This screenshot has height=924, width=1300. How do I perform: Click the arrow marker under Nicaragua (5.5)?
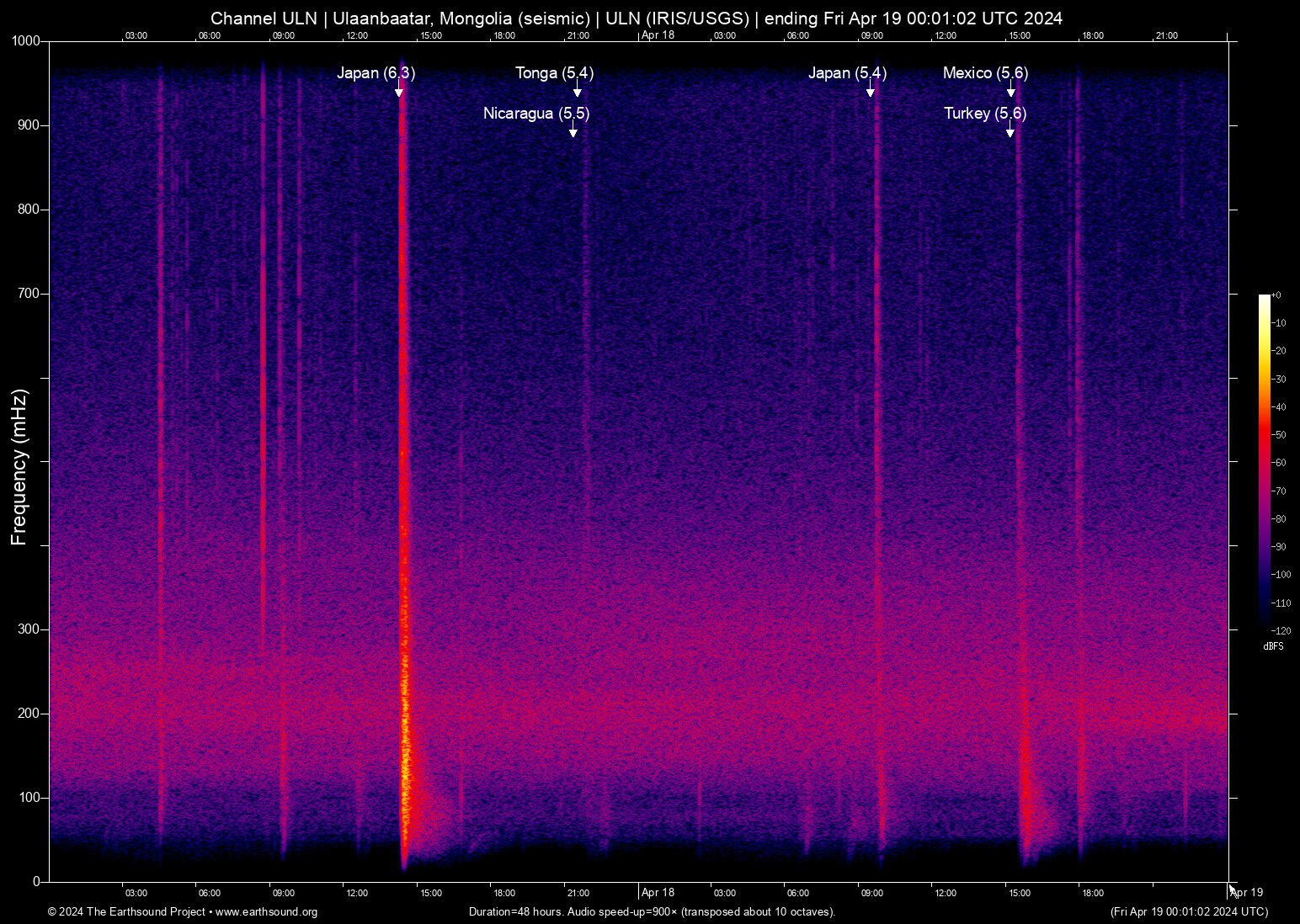pos(573,130)
